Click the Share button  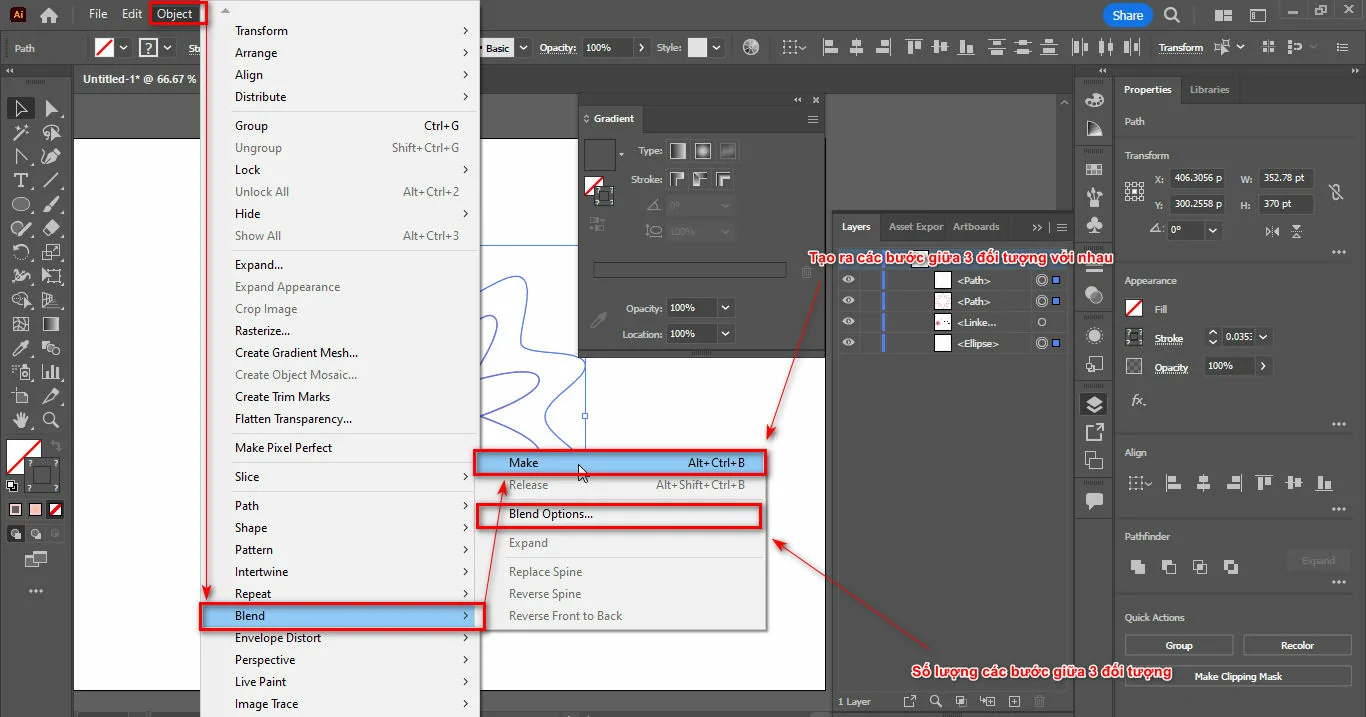pos(1127,15)
